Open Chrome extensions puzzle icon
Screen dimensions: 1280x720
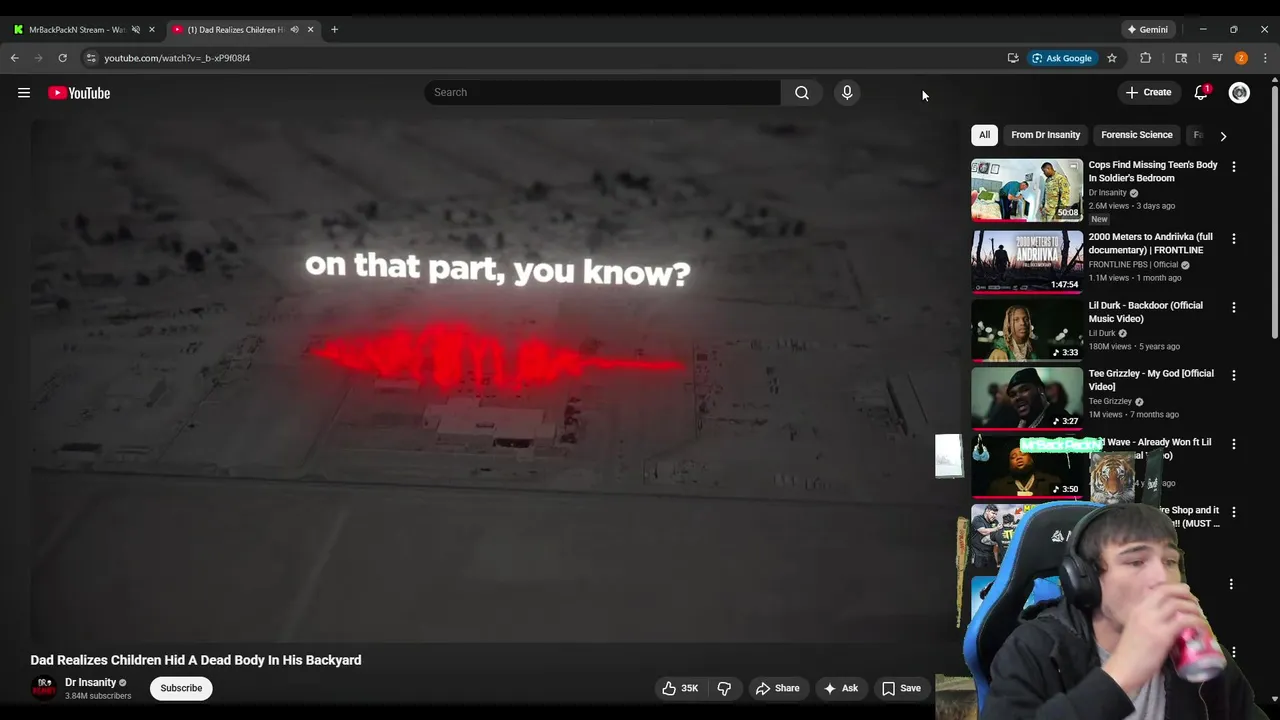tap(1146, 58)
